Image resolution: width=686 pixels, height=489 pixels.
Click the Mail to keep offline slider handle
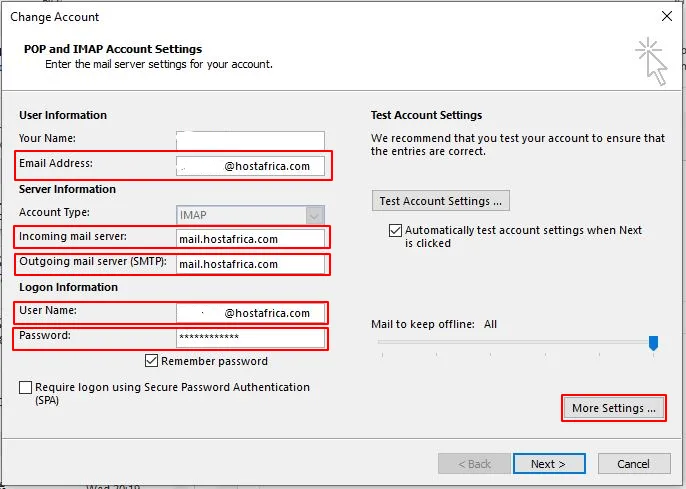coord(653,343)
